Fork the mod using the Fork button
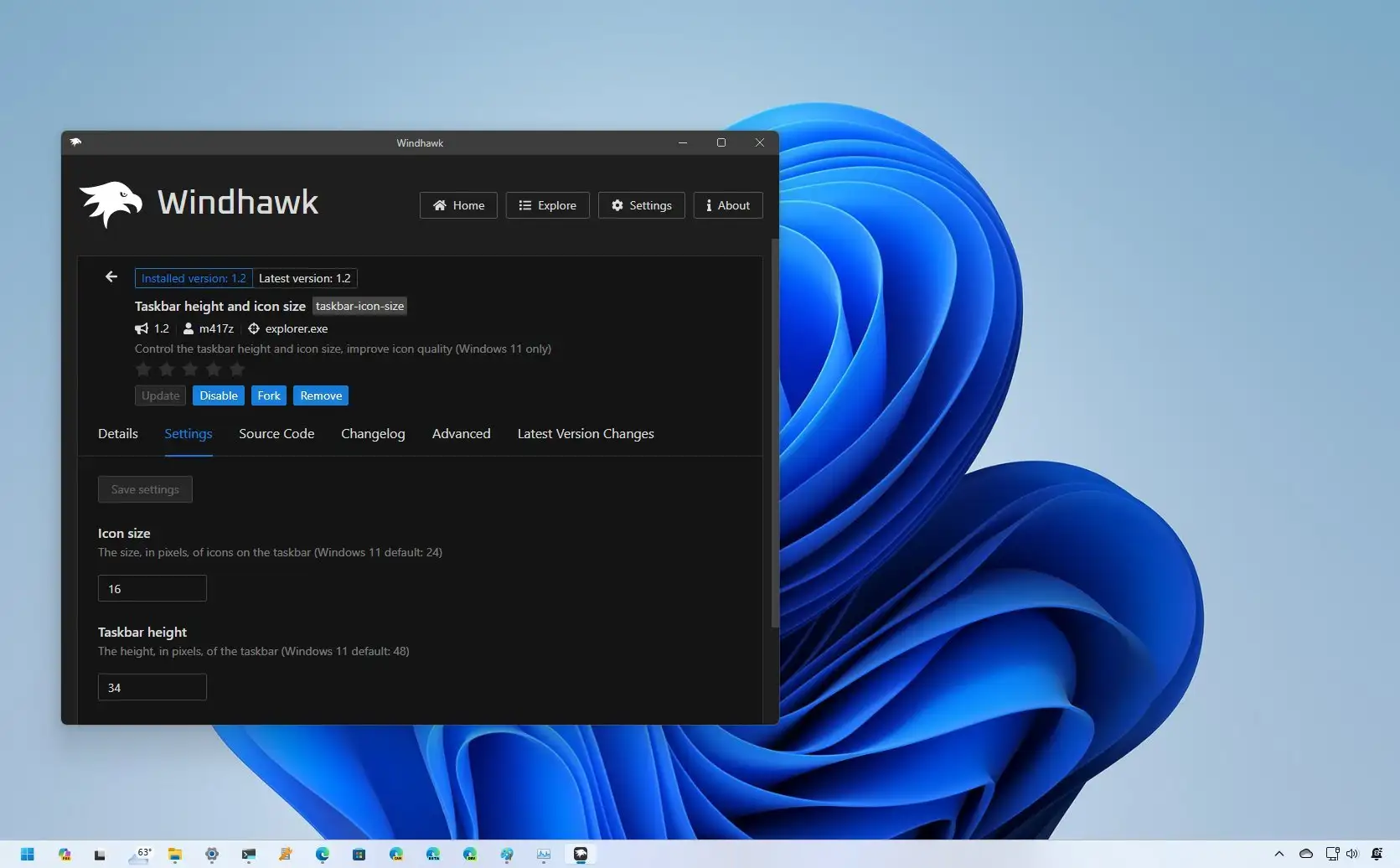 [x=268, y=395]
